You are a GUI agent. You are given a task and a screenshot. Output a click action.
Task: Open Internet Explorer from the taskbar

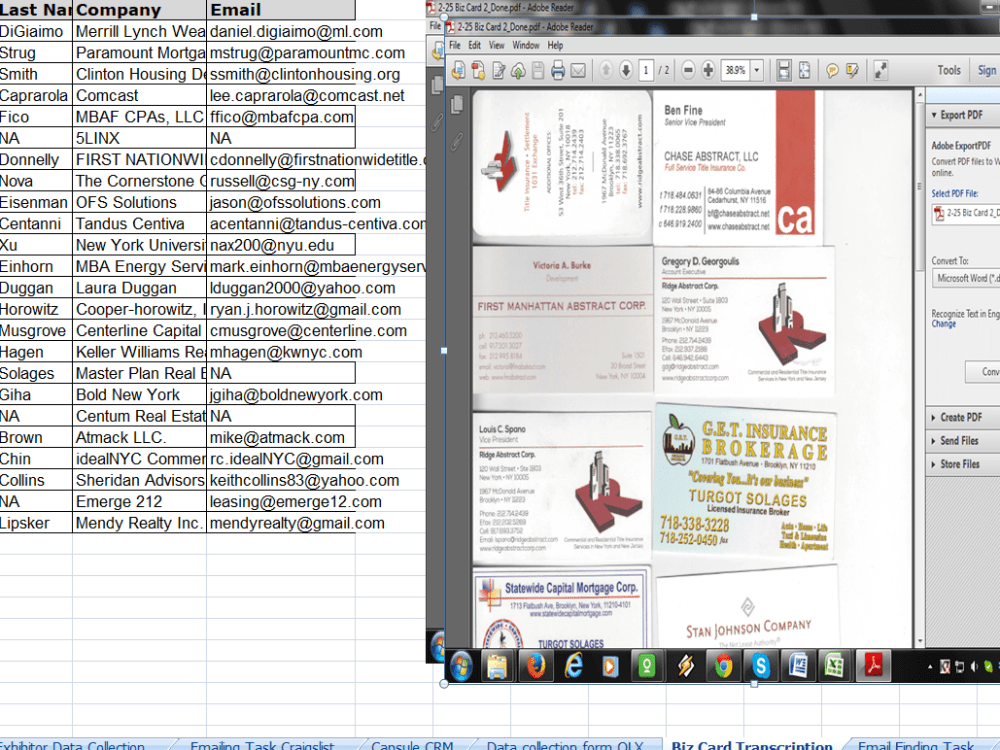pos(573,666)
